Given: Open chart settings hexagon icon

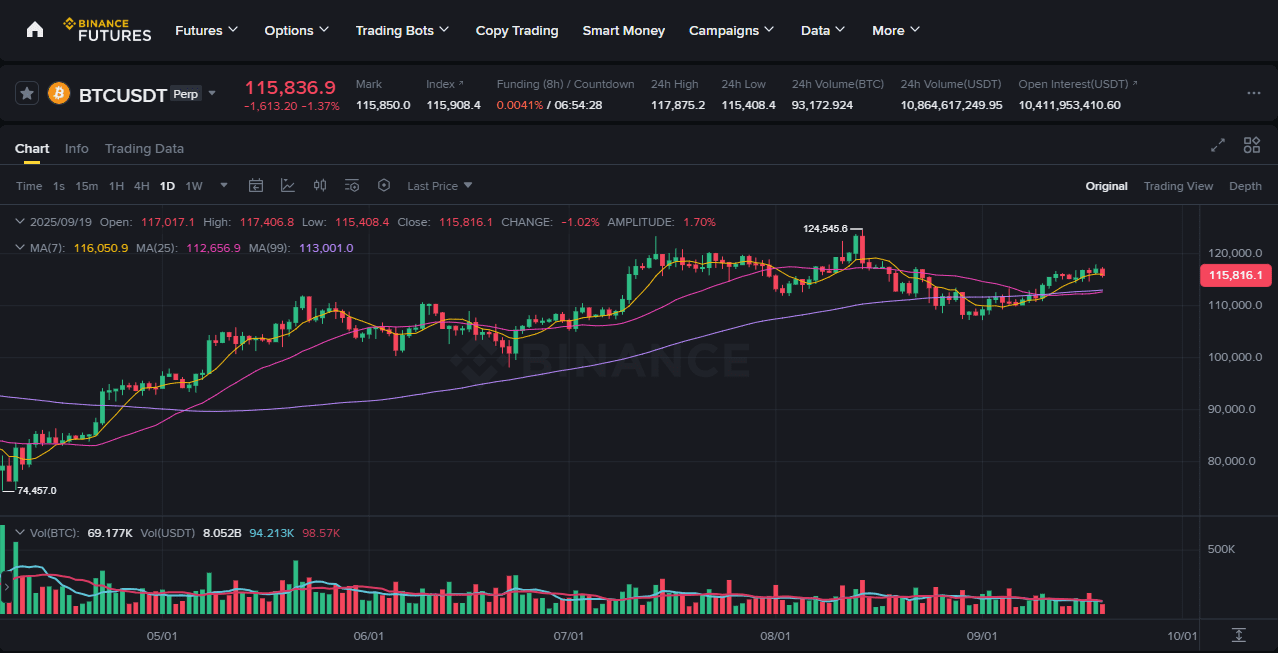Looking at the screenshot, I should click(384, 186).
